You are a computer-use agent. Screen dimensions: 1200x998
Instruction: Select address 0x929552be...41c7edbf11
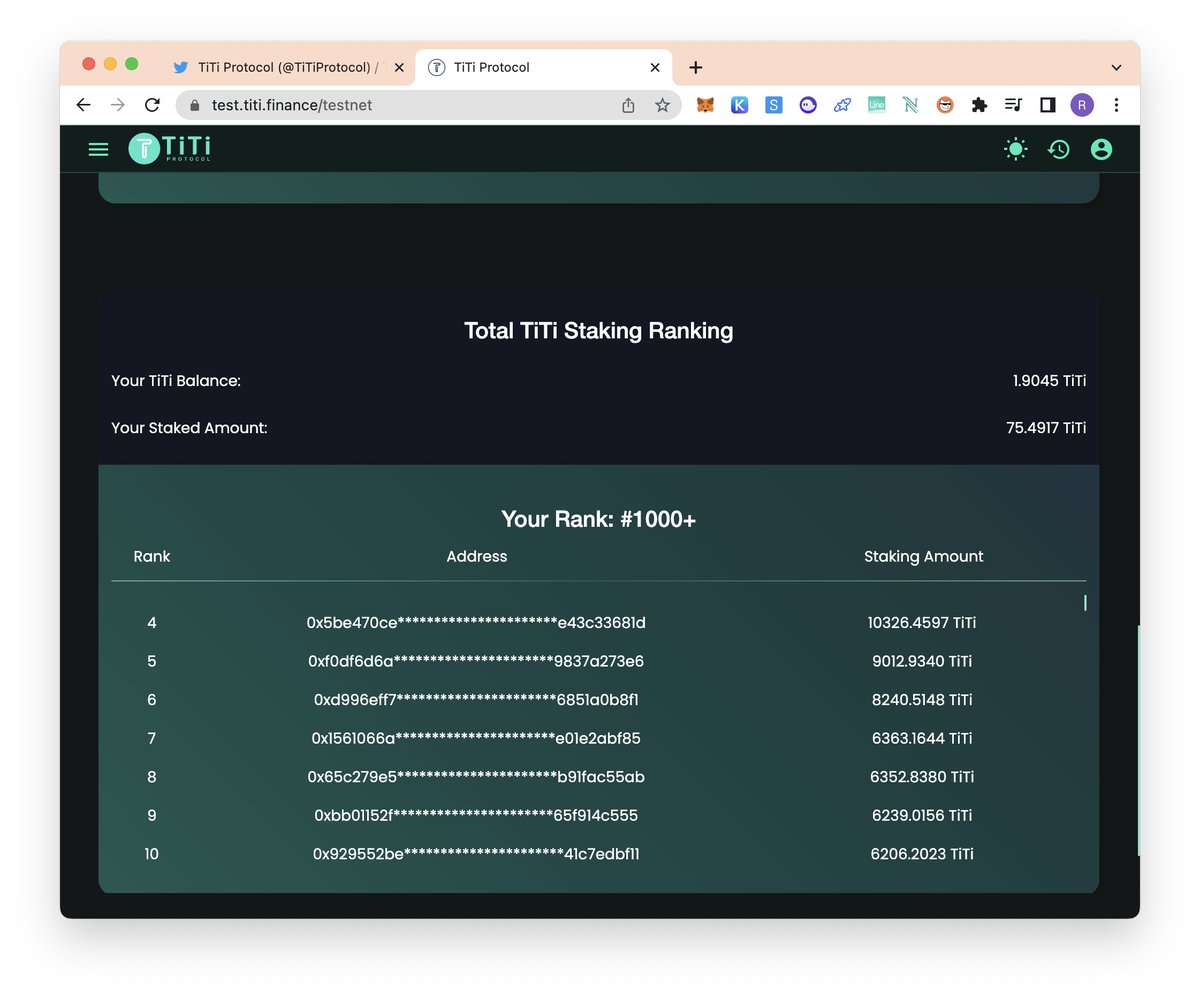coord(476,854)
